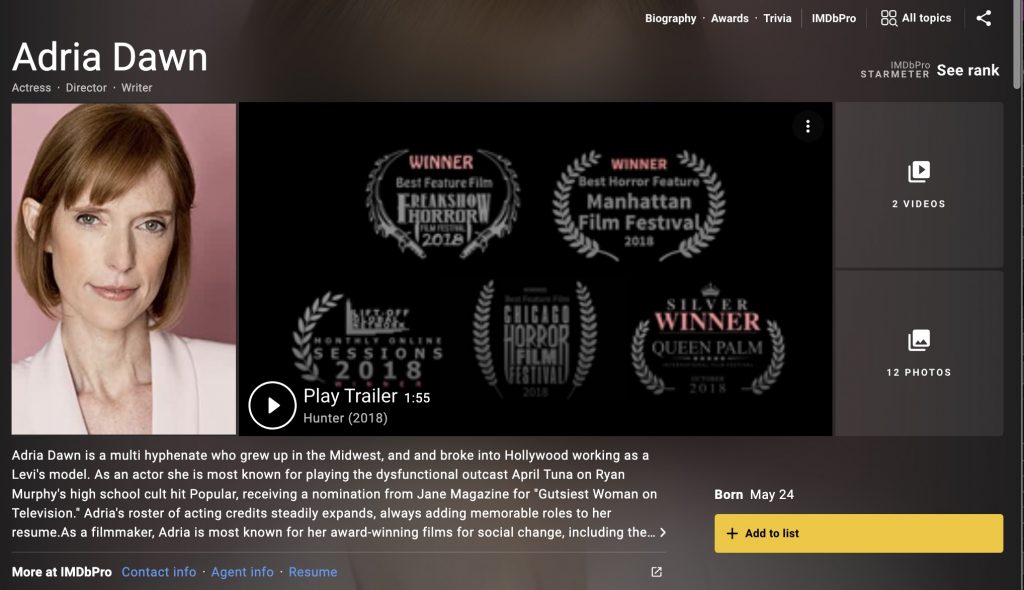This screenshot has height=590, width=1024.
Task: Click the share icon at top right
Action: click(x=984, y=18)
